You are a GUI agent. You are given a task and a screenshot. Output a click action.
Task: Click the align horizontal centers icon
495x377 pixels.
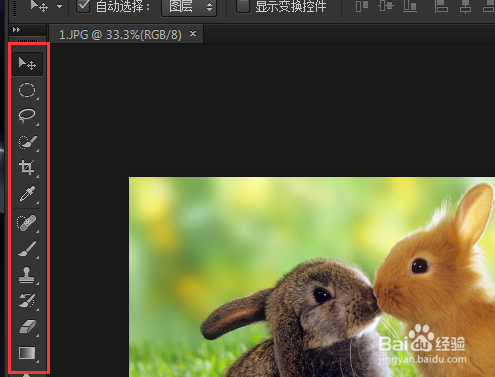point(465,6)
